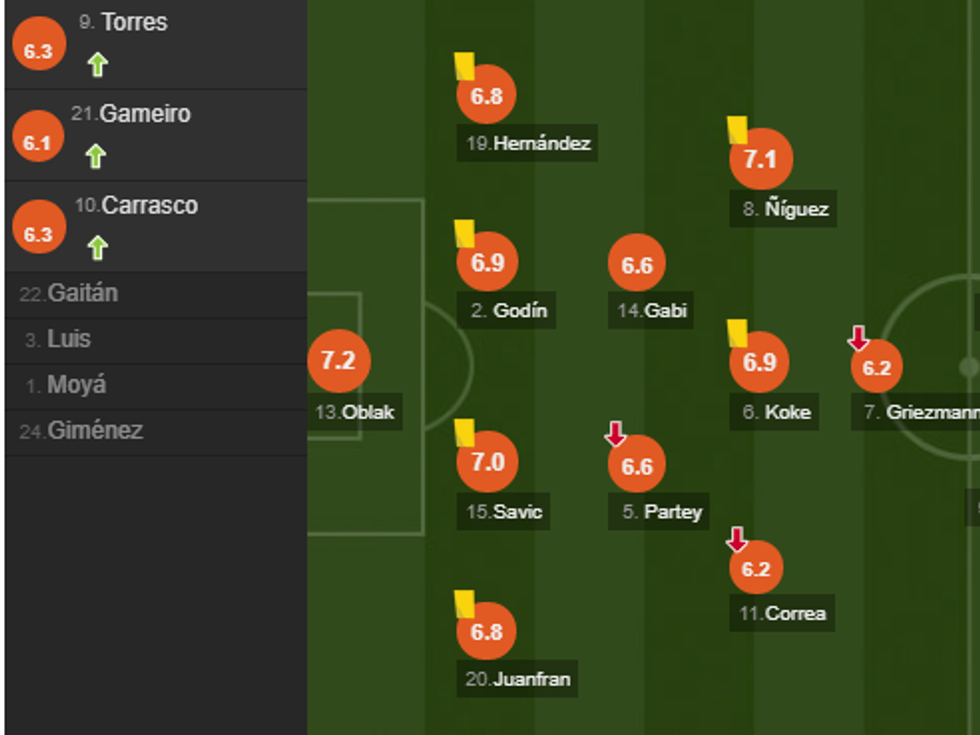980x735 pixels.
Task: Click Ñíguez's 7.1 rating circle
Action: (x=760, y=158)
